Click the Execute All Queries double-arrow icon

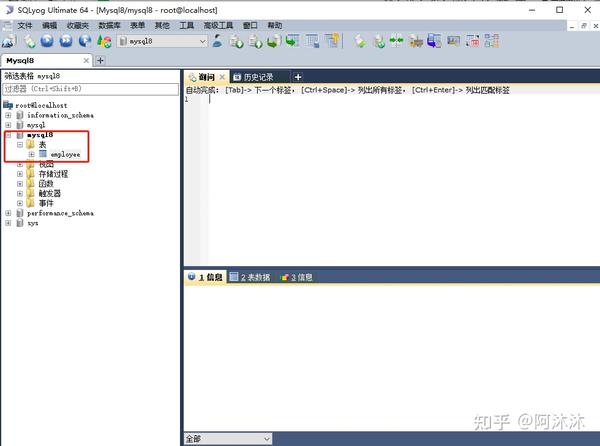[x=66, y=41]
